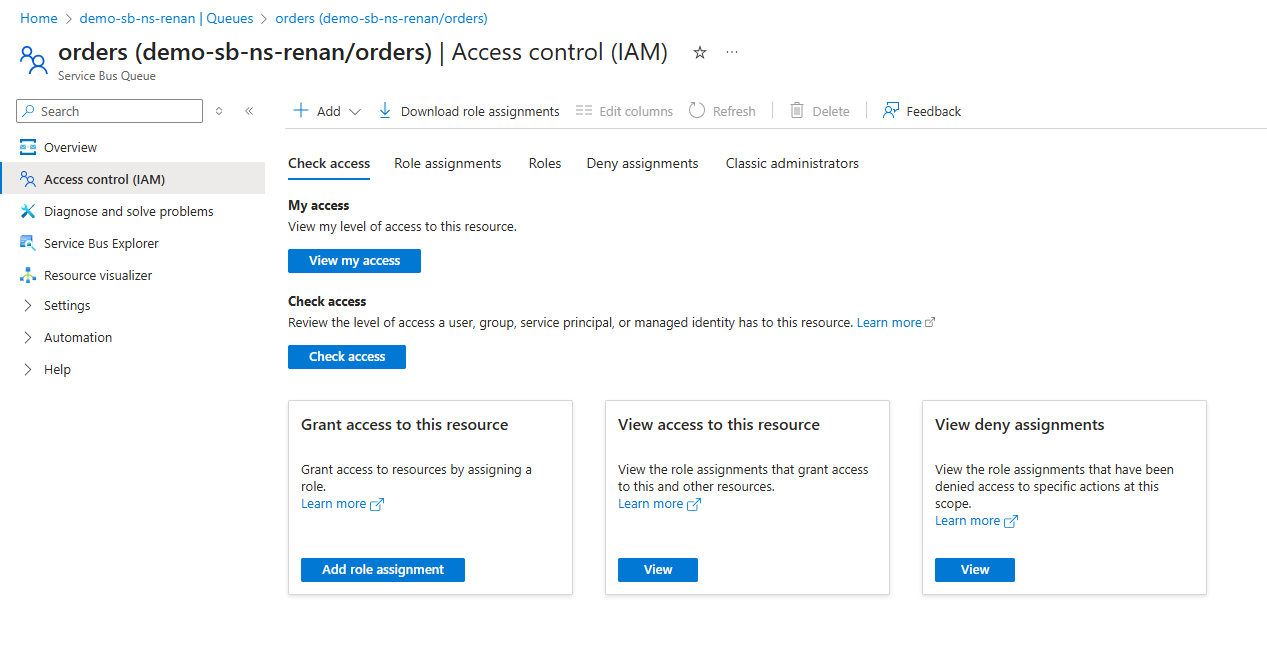Click the Feedback icon in toolbar
This screenshot has height=667, width=1267.
click(x=891, y=111)
